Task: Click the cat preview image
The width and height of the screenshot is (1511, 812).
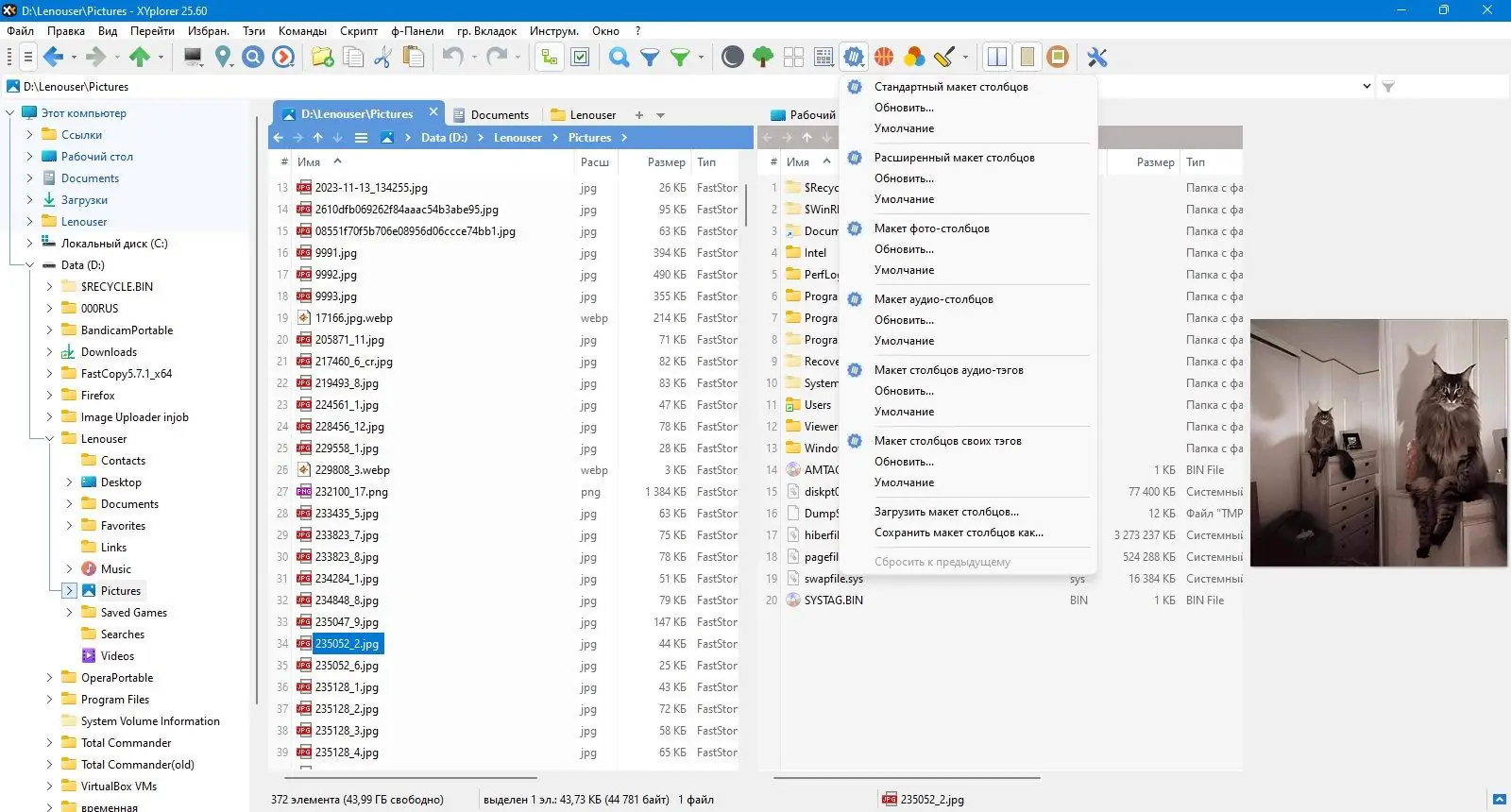Action: [1379, 443]
